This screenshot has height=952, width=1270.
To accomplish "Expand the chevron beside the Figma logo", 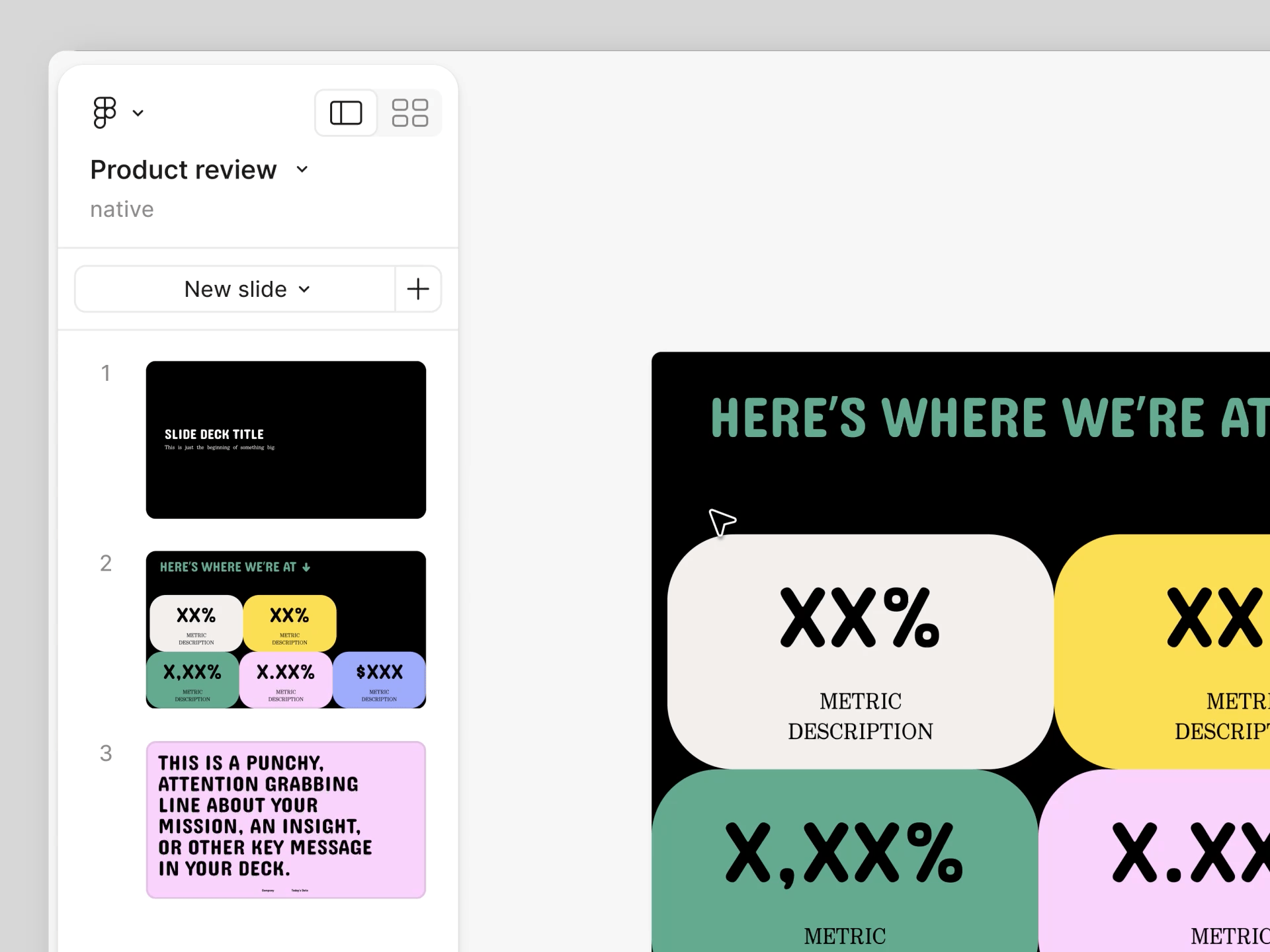I will coord(138,113).
